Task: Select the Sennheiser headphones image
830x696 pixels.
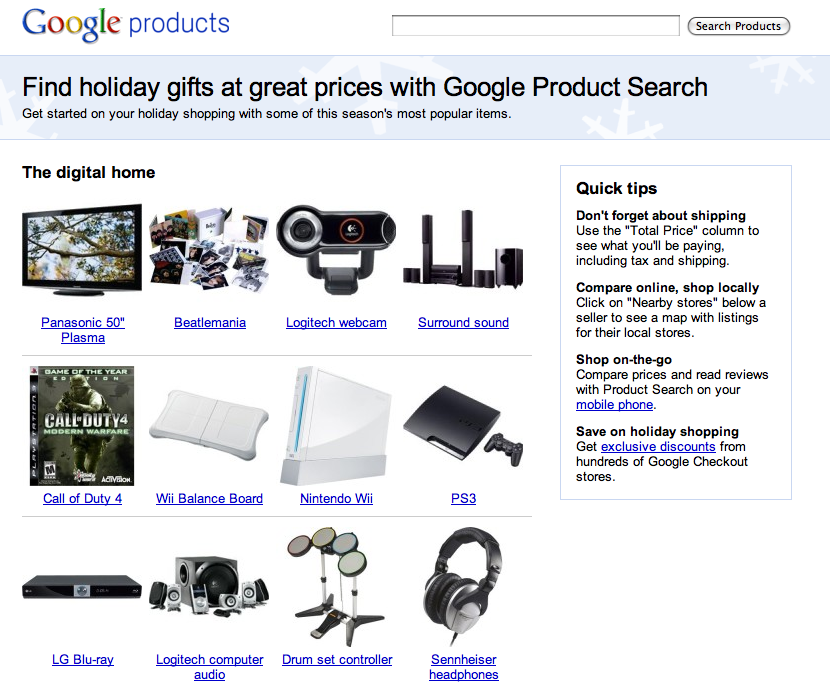Action: (463, 587)
